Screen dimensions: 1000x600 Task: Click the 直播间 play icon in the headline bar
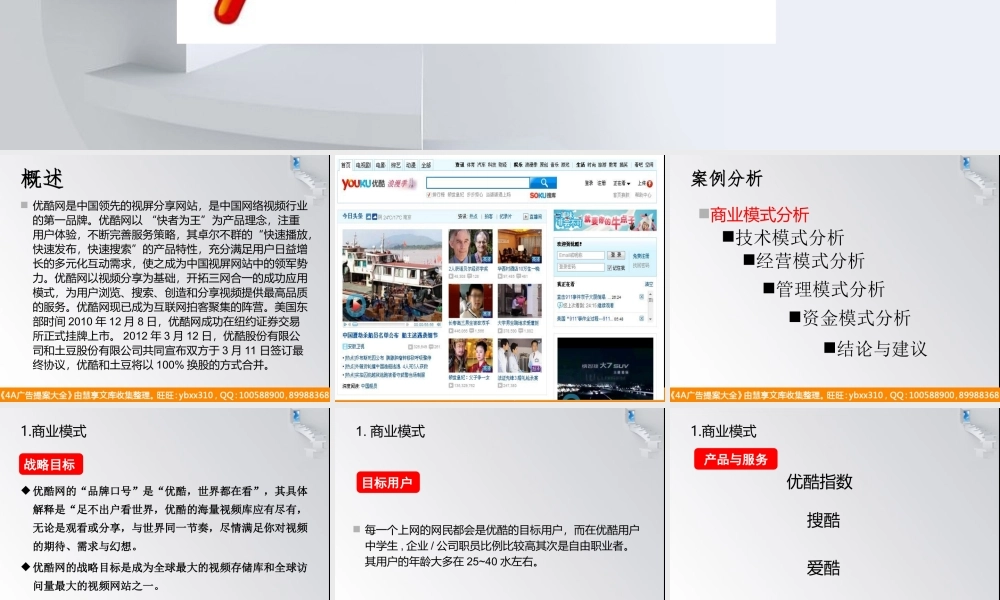[x=526, y=216]
